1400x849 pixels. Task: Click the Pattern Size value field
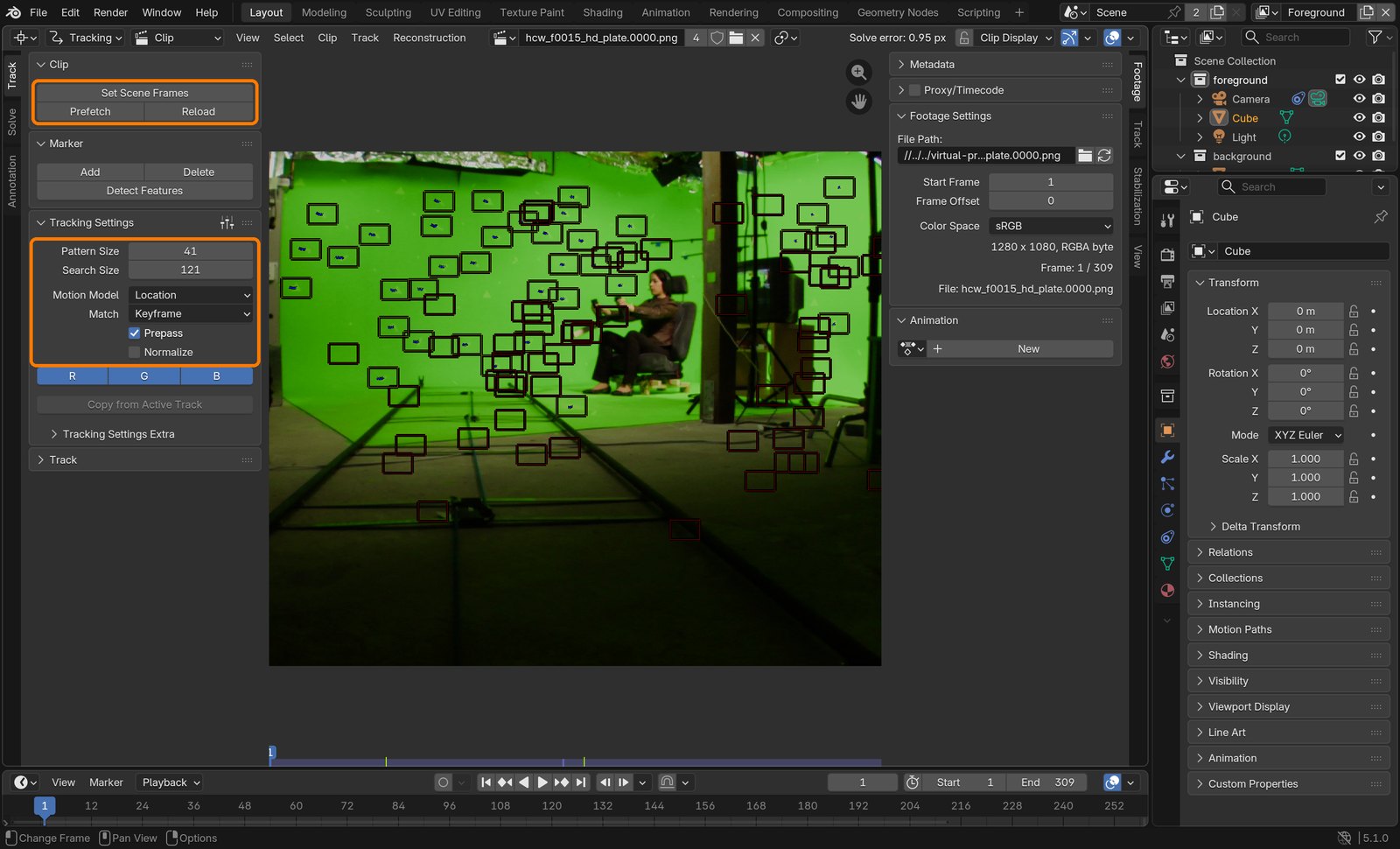click(x=191, y=251)
